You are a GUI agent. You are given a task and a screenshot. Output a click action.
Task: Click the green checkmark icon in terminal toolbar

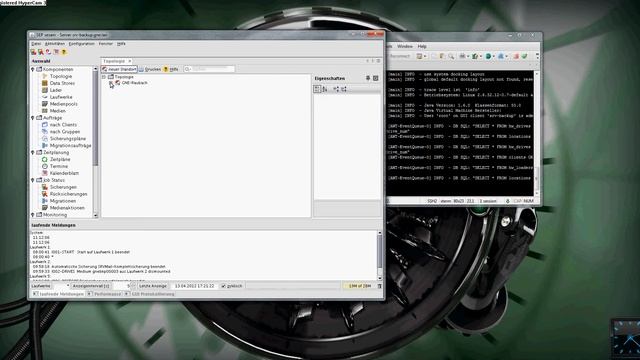524,56
